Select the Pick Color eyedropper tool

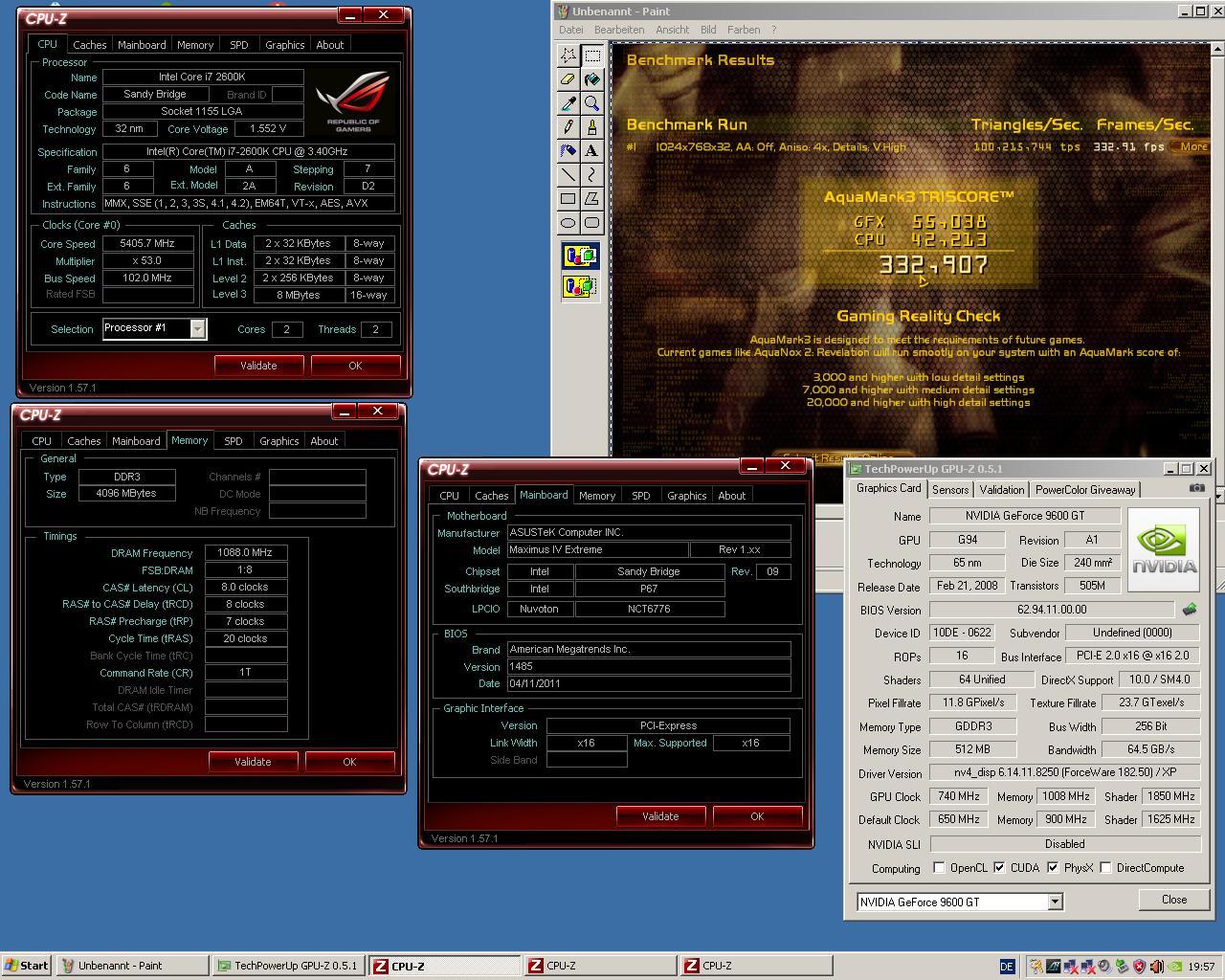click(568, 103)
